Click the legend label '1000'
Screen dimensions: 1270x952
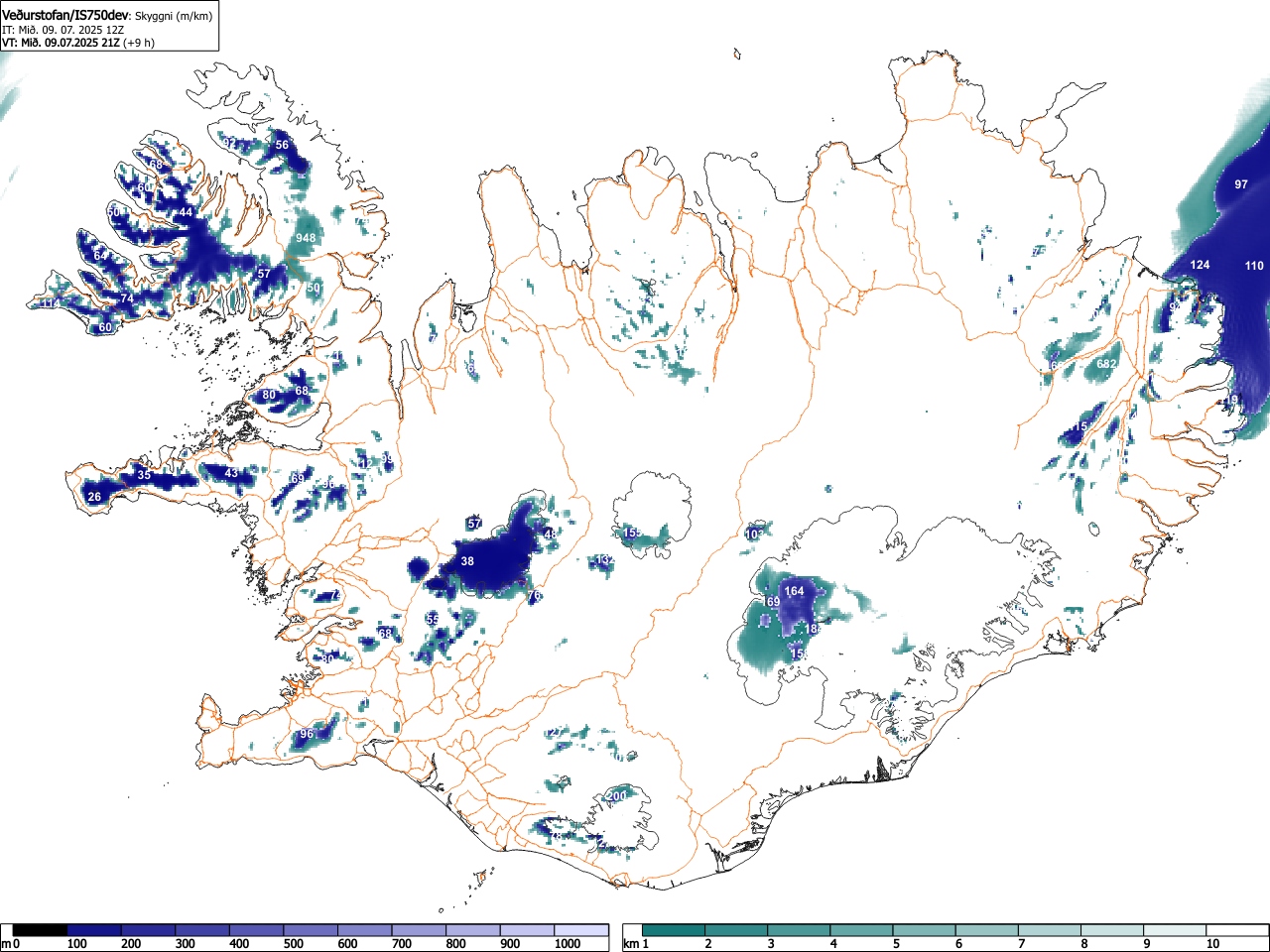(568, 944)
